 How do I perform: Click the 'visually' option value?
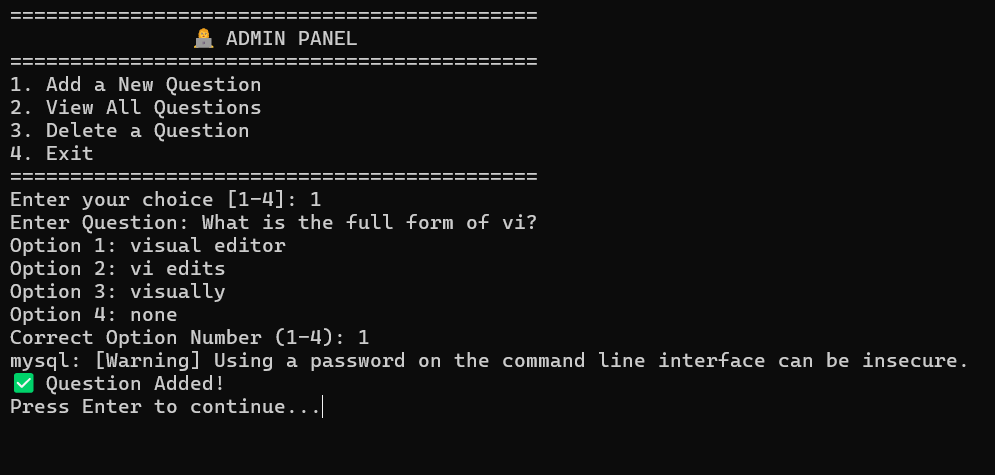pyautogui.click(x=178, y=292)
